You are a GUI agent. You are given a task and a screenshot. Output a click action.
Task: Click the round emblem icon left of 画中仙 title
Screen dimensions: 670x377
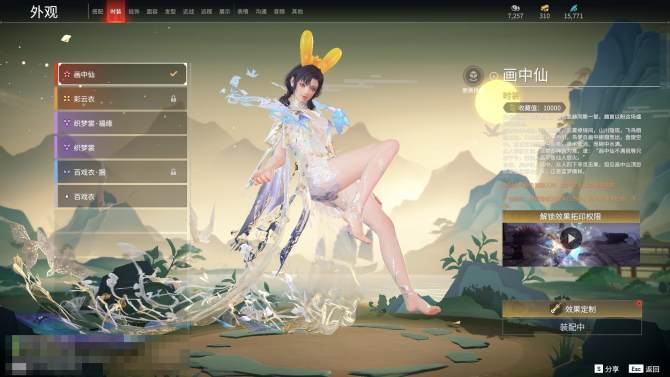click(473, 76)
